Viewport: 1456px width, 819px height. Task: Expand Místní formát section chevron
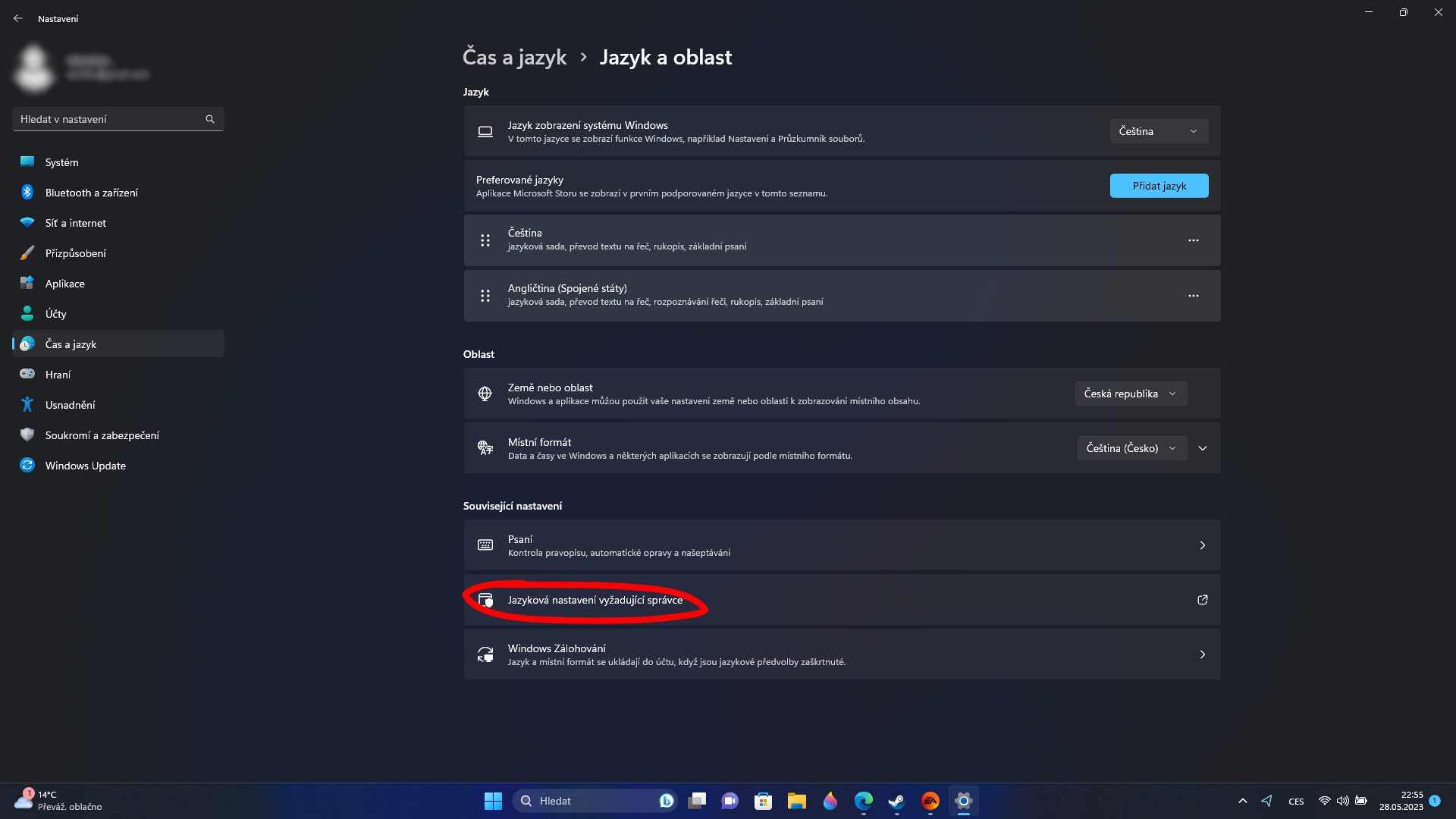click(1203, 448)
